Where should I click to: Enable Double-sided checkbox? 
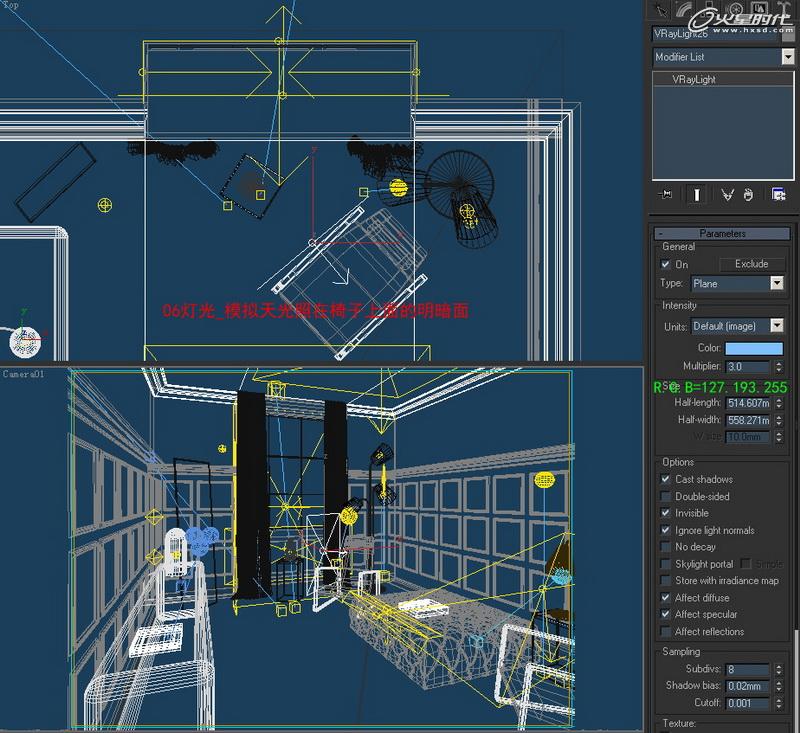click(665, 496)
